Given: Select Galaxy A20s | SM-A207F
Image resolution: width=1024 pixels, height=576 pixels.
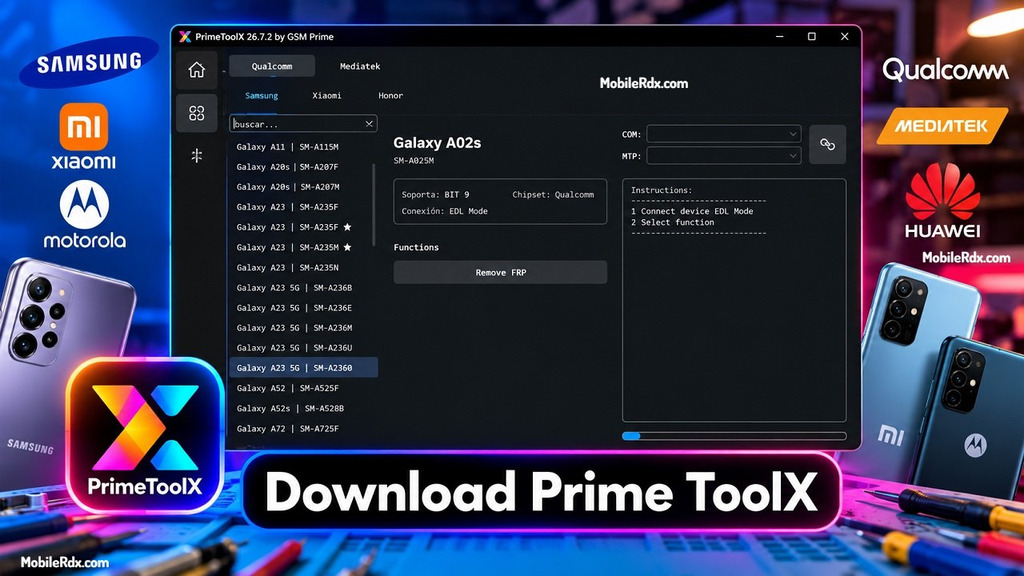Looking at the screenshot, I should [x=287, y=167].
